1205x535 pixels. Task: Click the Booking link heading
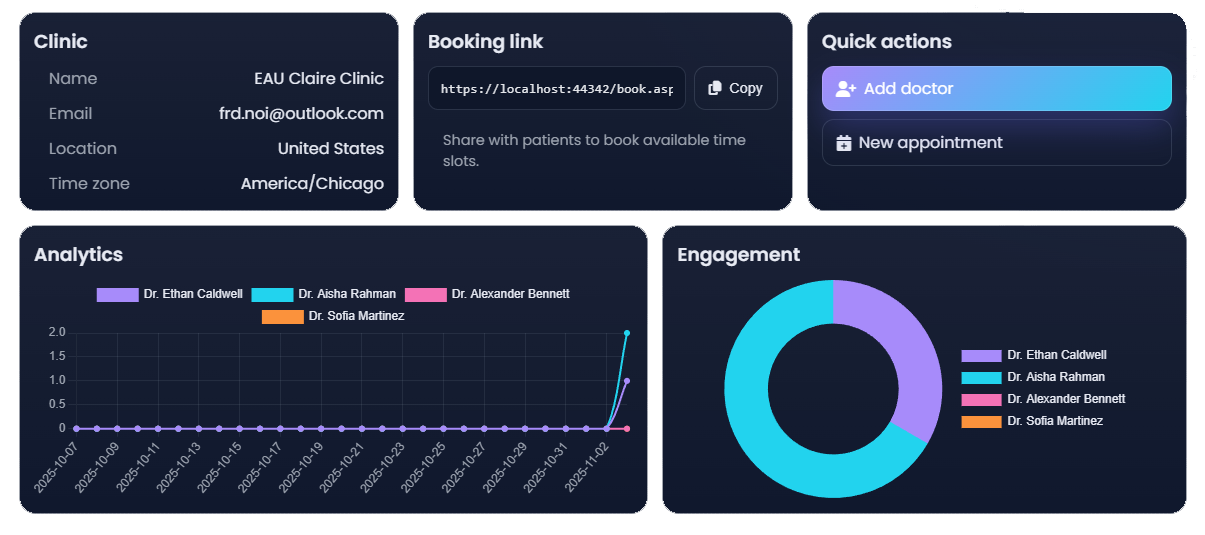(x=485, y=41)
